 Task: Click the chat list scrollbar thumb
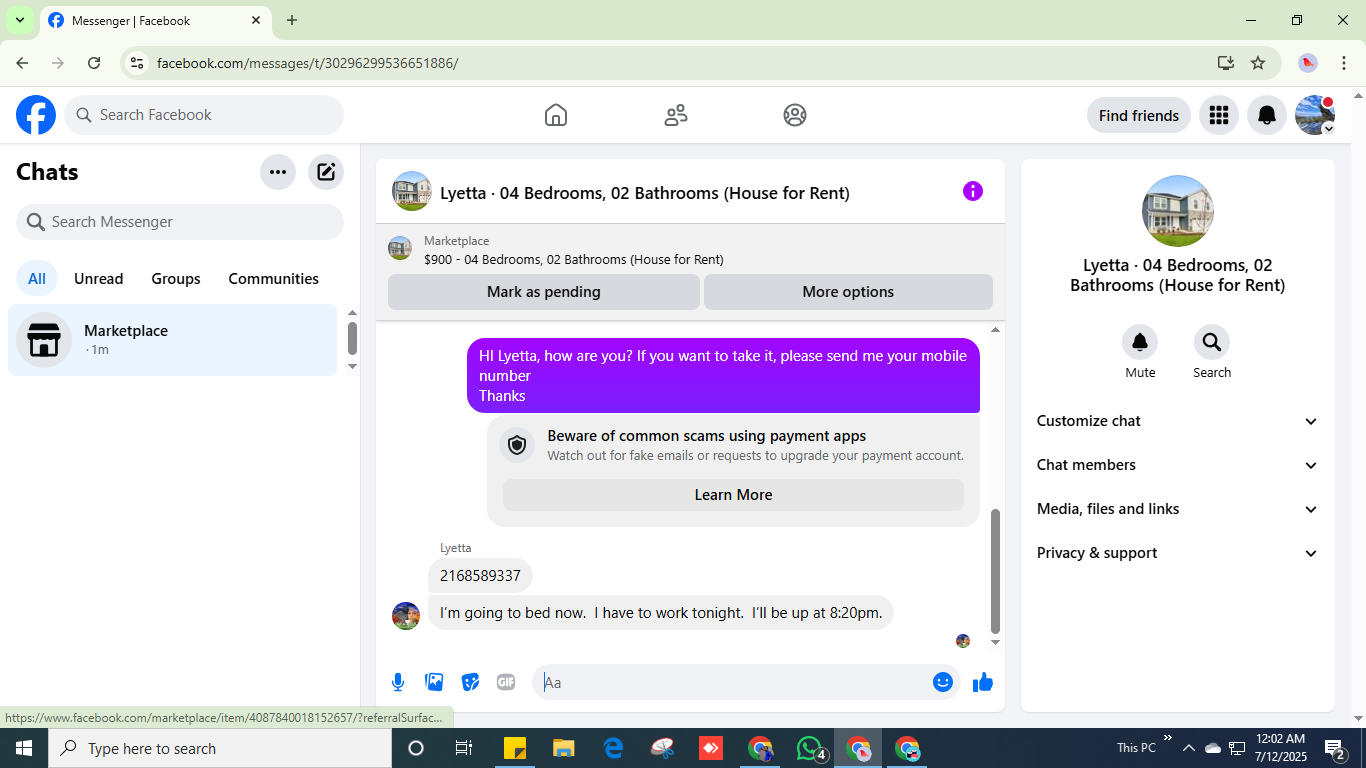[352, 338]
